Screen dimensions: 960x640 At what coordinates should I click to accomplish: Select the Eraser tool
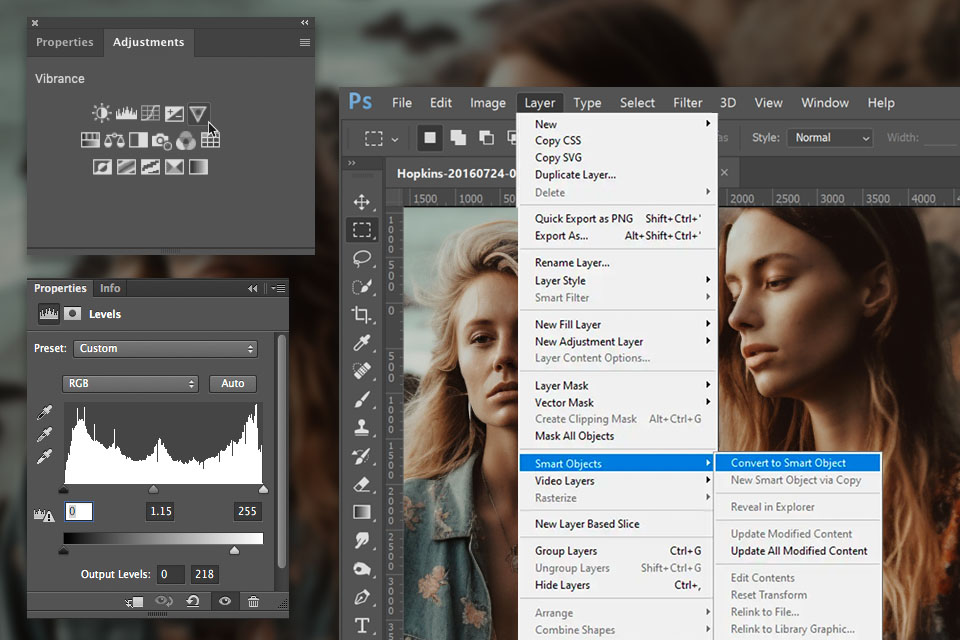tap(362, 484)
